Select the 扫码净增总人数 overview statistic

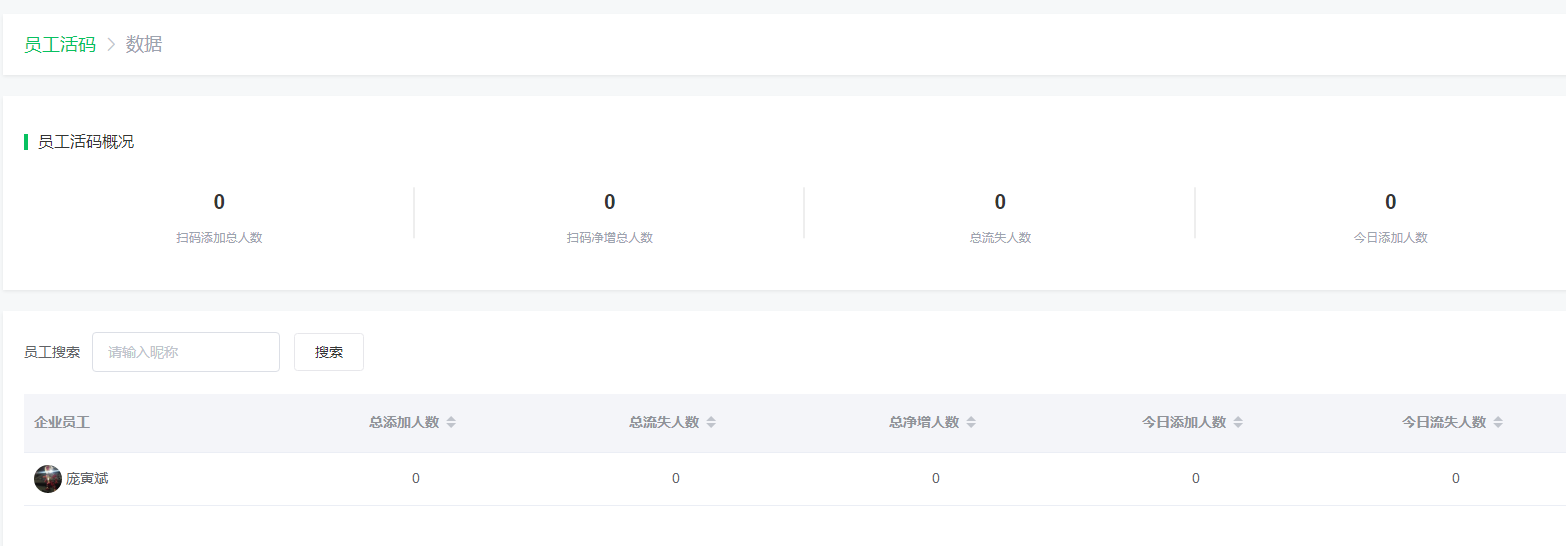(609, 238)
